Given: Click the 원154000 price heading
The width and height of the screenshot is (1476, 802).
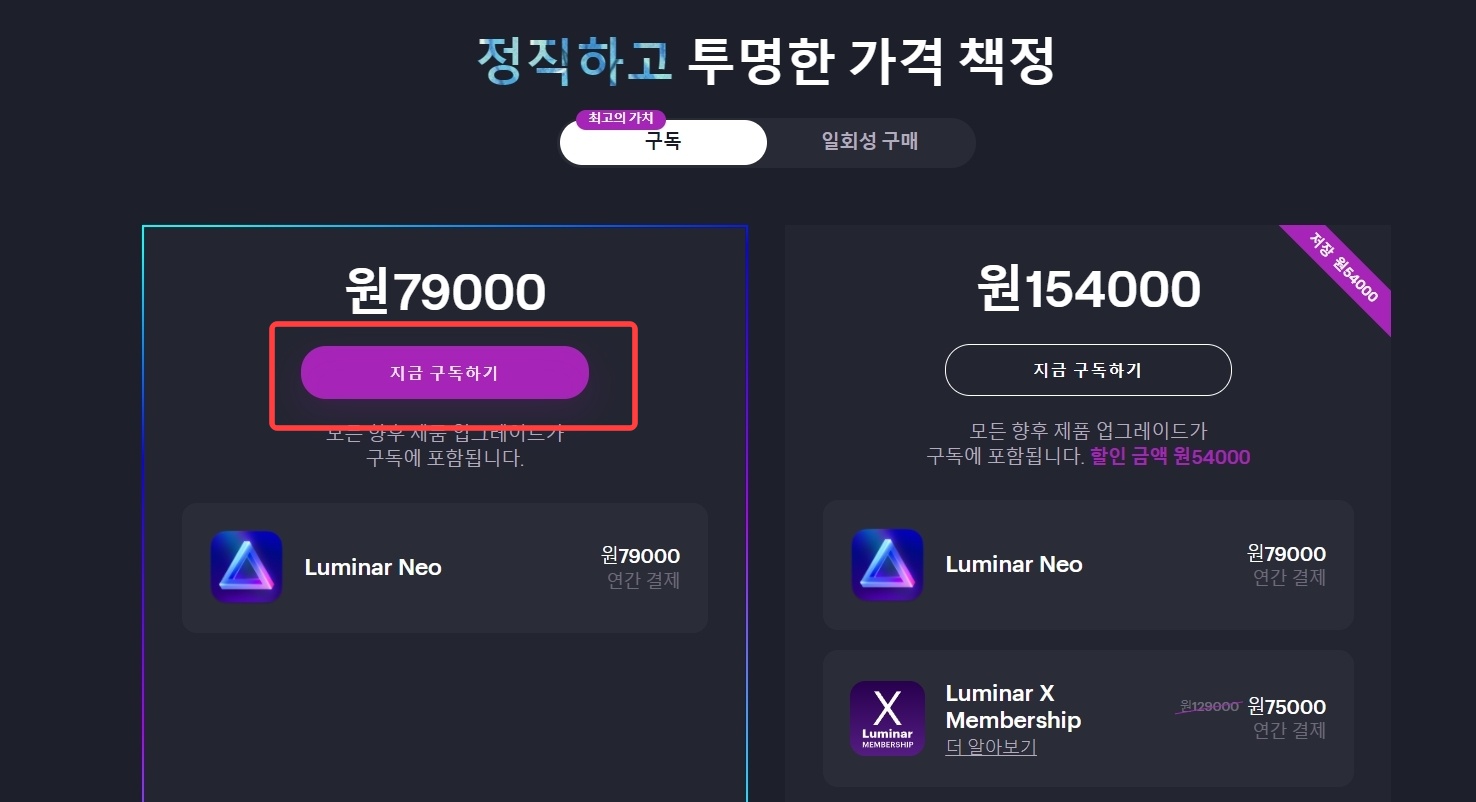Looking at the screenshot, I should coord(1087,289).
